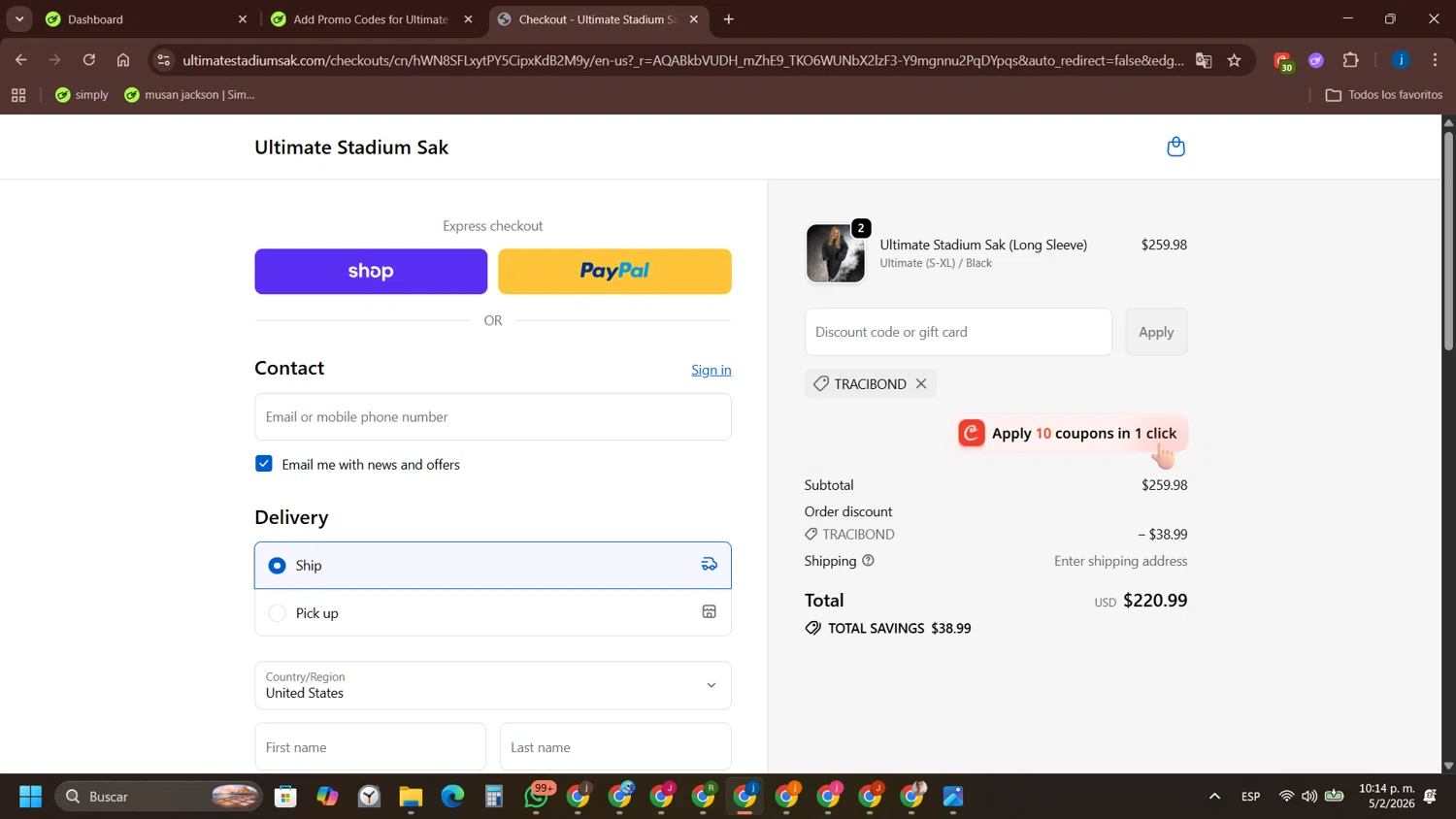Click the Sign in link
1456x819 pixels.
click(x=711, y=370)
